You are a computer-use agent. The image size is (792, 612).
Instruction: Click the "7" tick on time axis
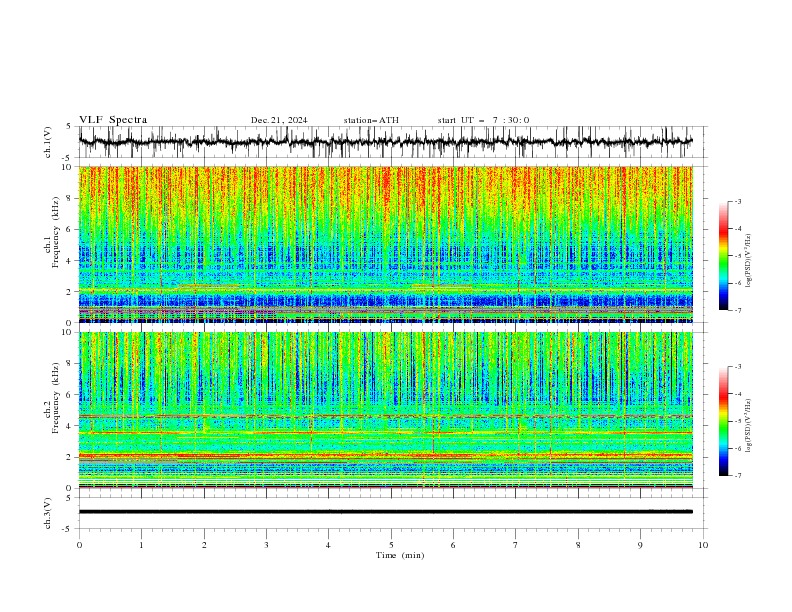pyautogui.click(x=516, y=545)
